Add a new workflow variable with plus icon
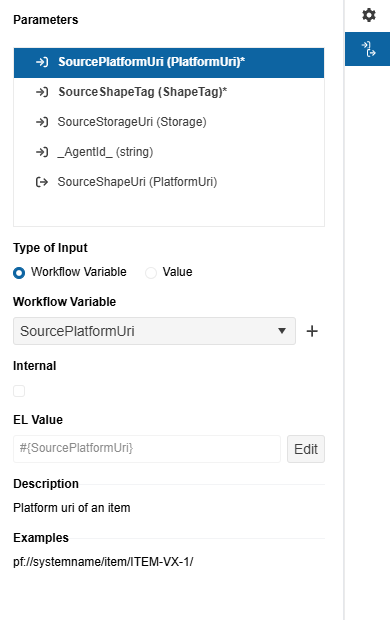 312,331
